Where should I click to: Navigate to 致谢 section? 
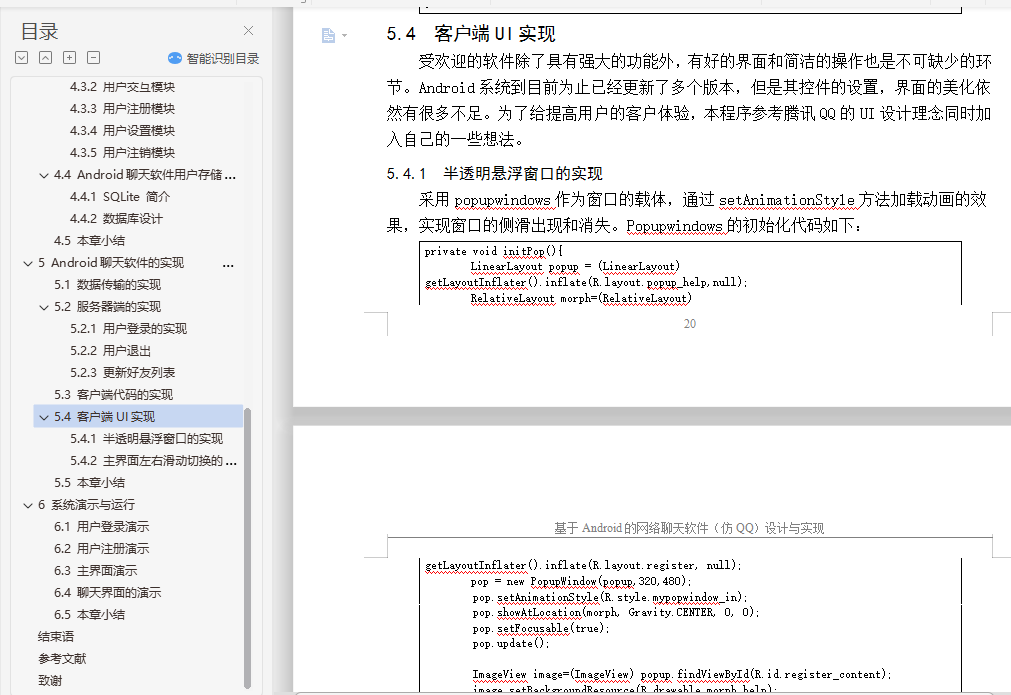tap(50, 680)
